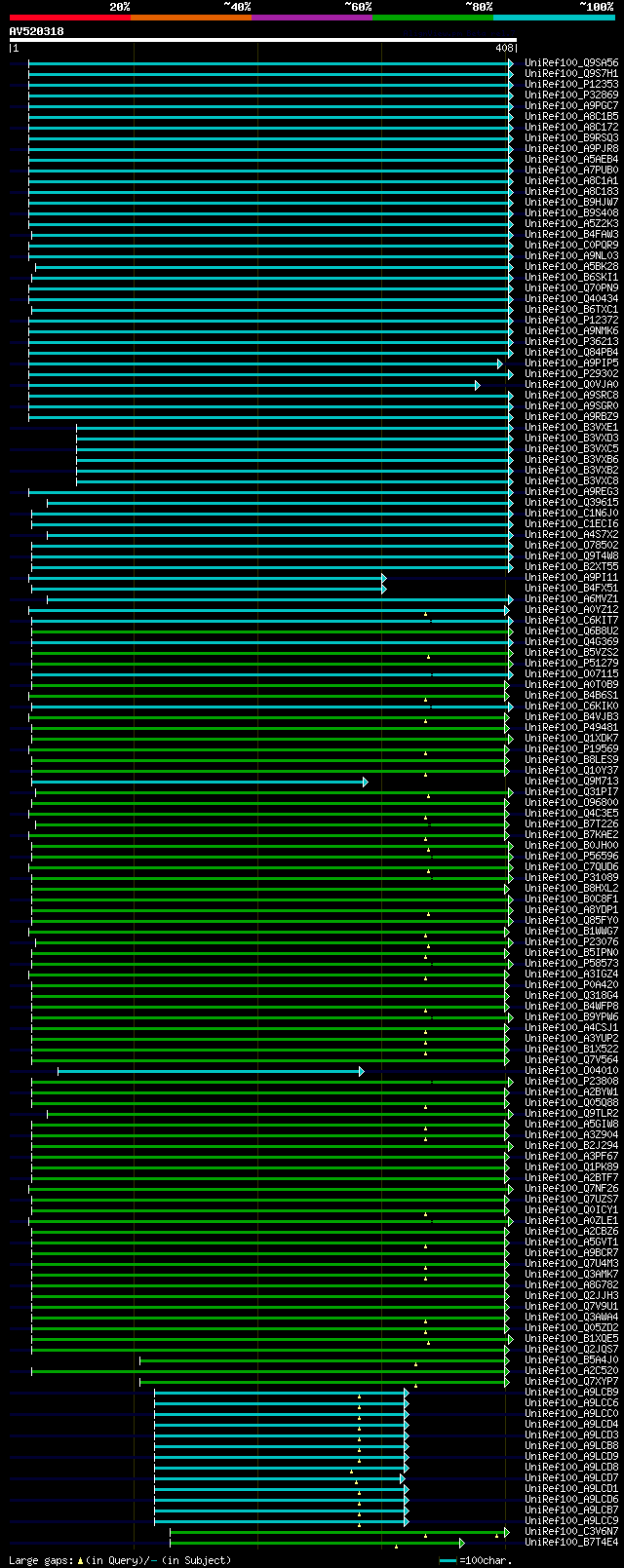Select label UniRef100_B3VXC8

[x=571, y=480]
